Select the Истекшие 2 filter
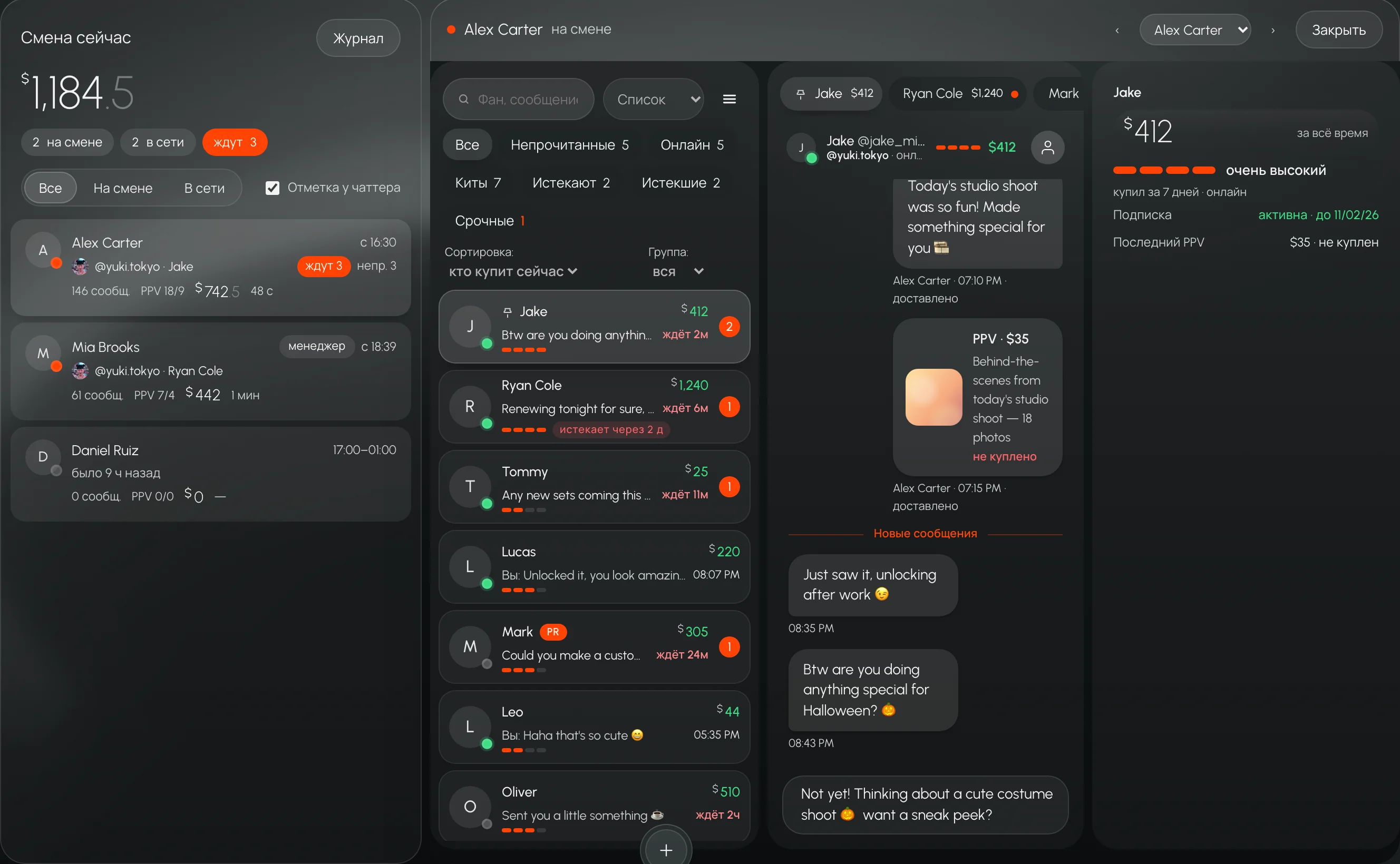This screenshot has height=864, width=1400. click(680, 183)
